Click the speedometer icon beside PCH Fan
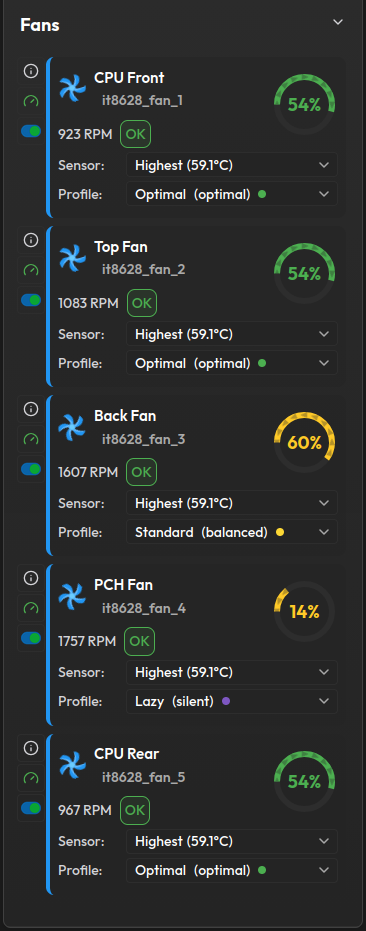Viewport: 366px width, 931px height. (x=30, y=608)
